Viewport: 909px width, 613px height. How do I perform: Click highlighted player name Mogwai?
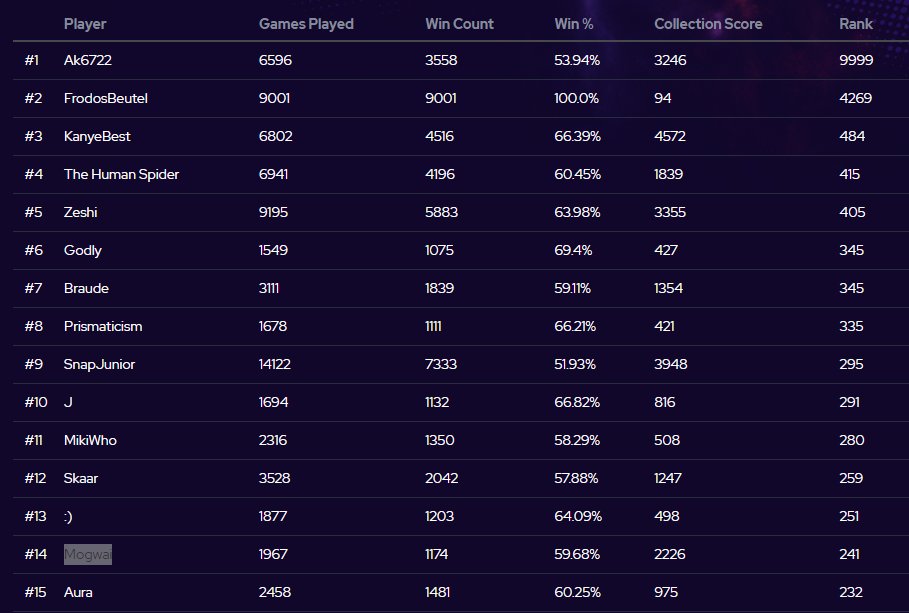[88, 554]
